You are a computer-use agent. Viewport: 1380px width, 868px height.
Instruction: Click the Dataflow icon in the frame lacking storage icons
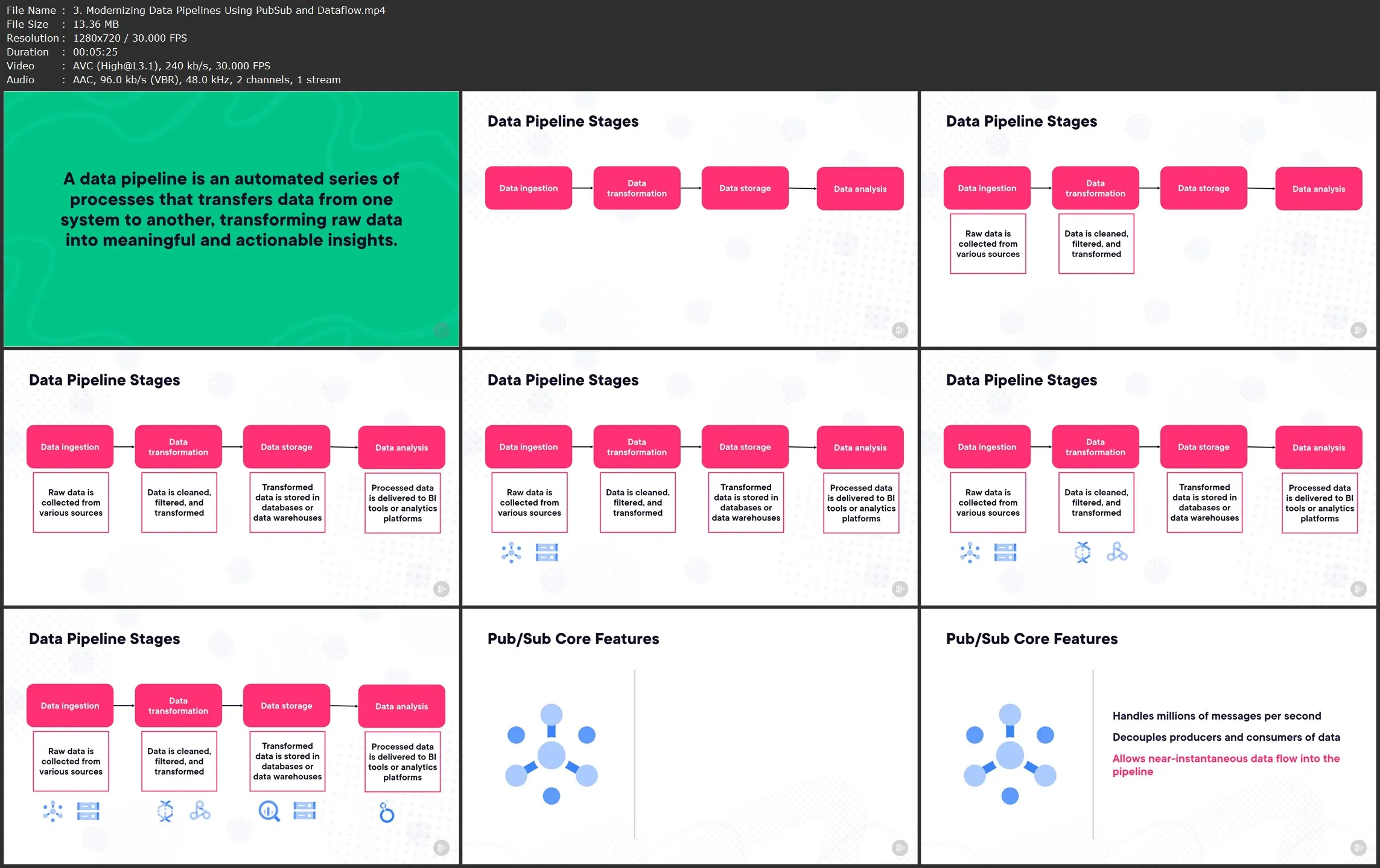coord(1083,552)
